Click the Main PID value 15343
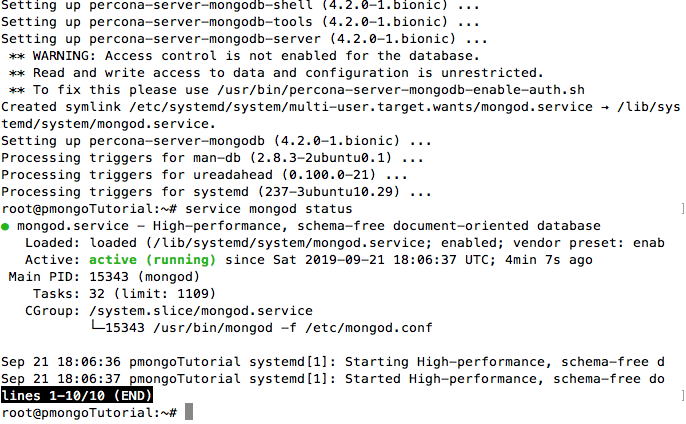 point(109,277)
